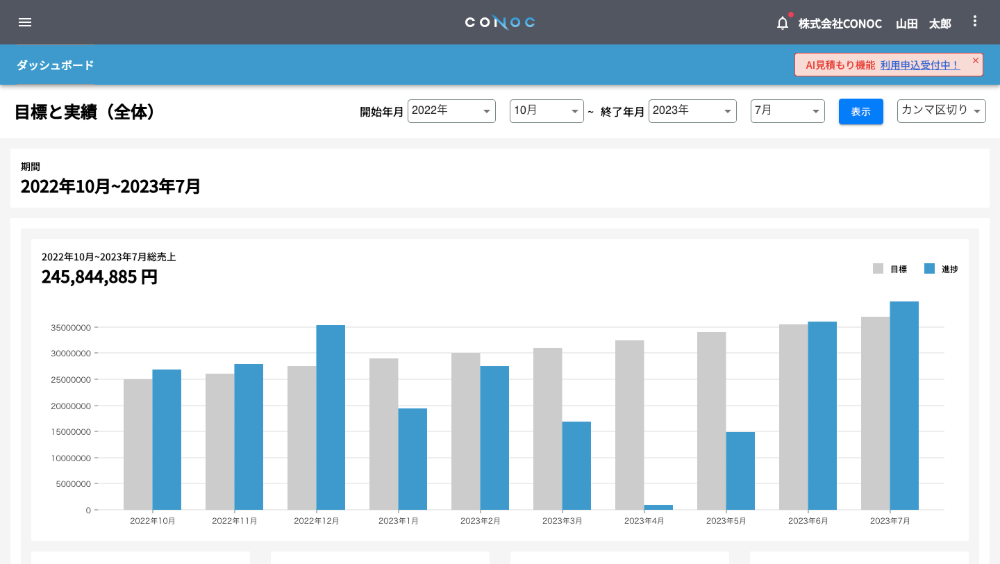The height and width of the screenshot is (564, 1000).
Task: Click the blue 2022年12月 progress bar
Action: (330, 417)
